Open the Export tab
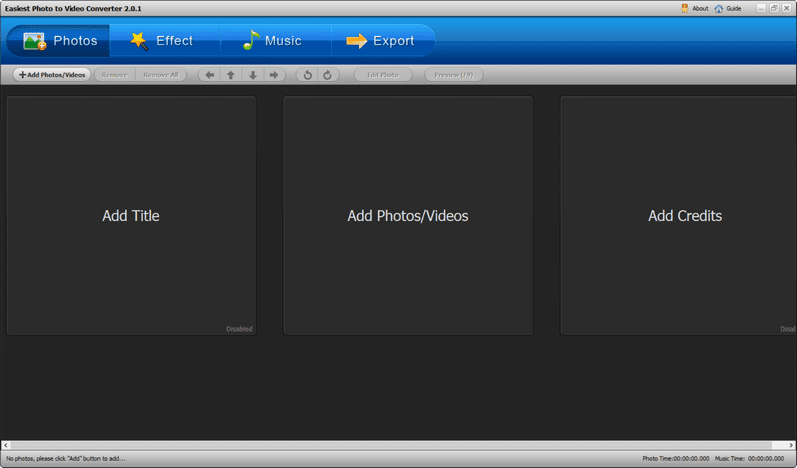Image resolution: width=797 pixels, height=468 pixels. 383,41
